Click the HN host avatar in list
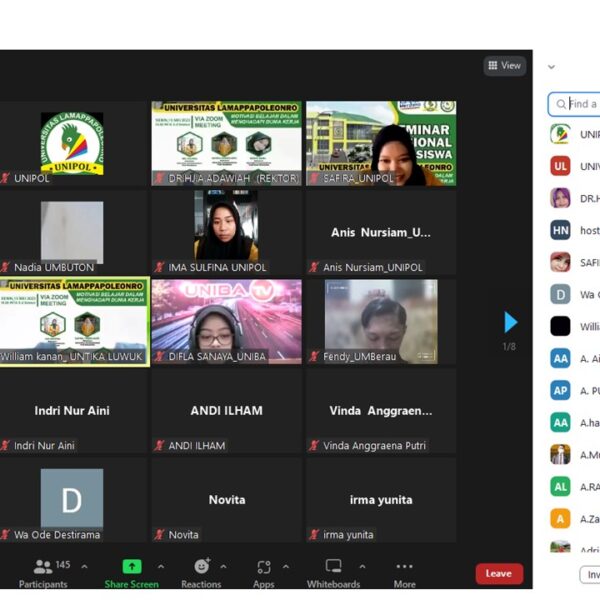 click(560, 230)
